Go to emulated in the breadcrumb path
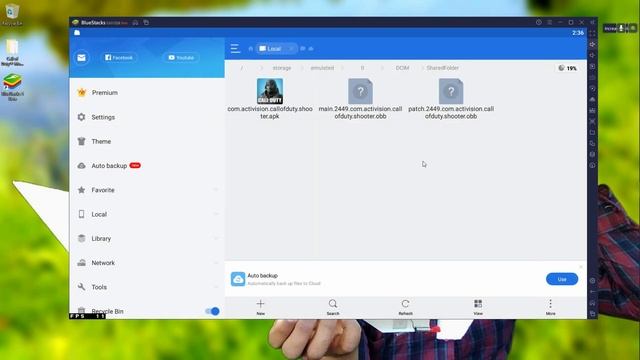The image size is (640, 360). tap(322, 68)
